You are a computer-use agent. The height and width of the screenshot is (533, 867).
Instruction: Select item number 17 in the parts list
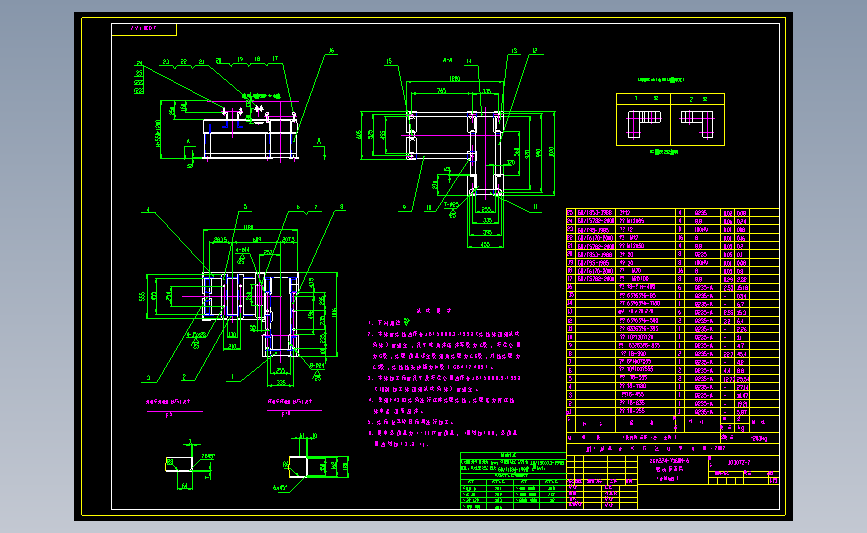click(571, 279)
